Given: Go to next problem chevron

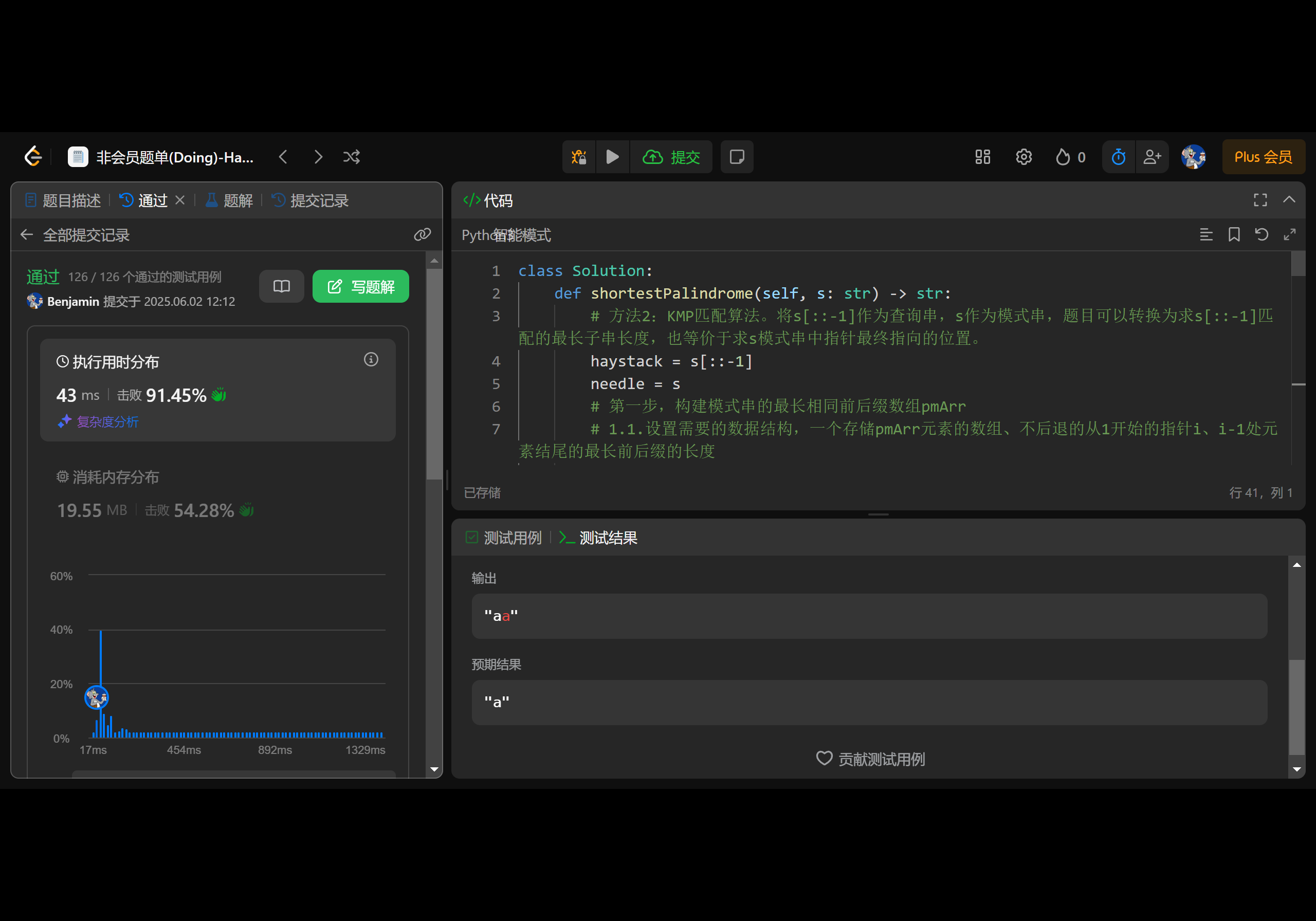Looking at the screenshot, I should click(x=318, y=156).
